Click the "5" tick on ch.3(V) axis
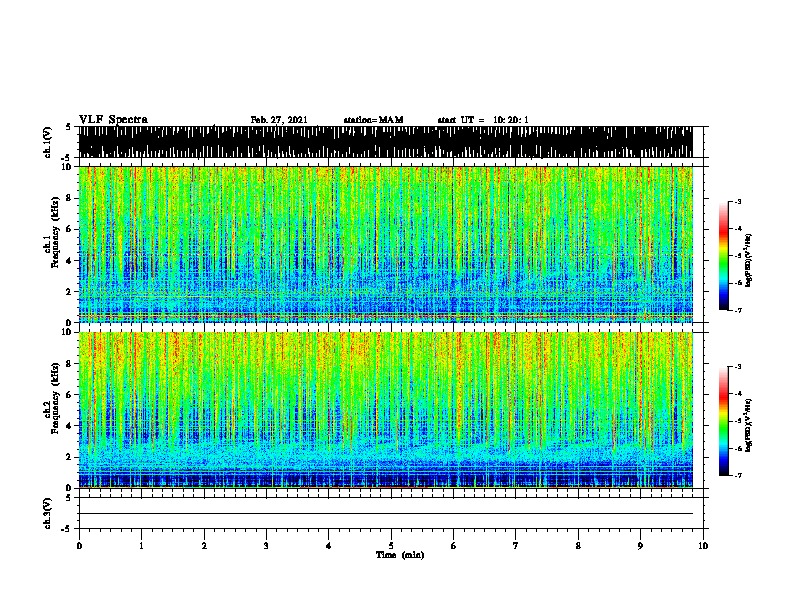Viewport: 792px width, 612px height. pyautogui.click(x=68, y=498)
